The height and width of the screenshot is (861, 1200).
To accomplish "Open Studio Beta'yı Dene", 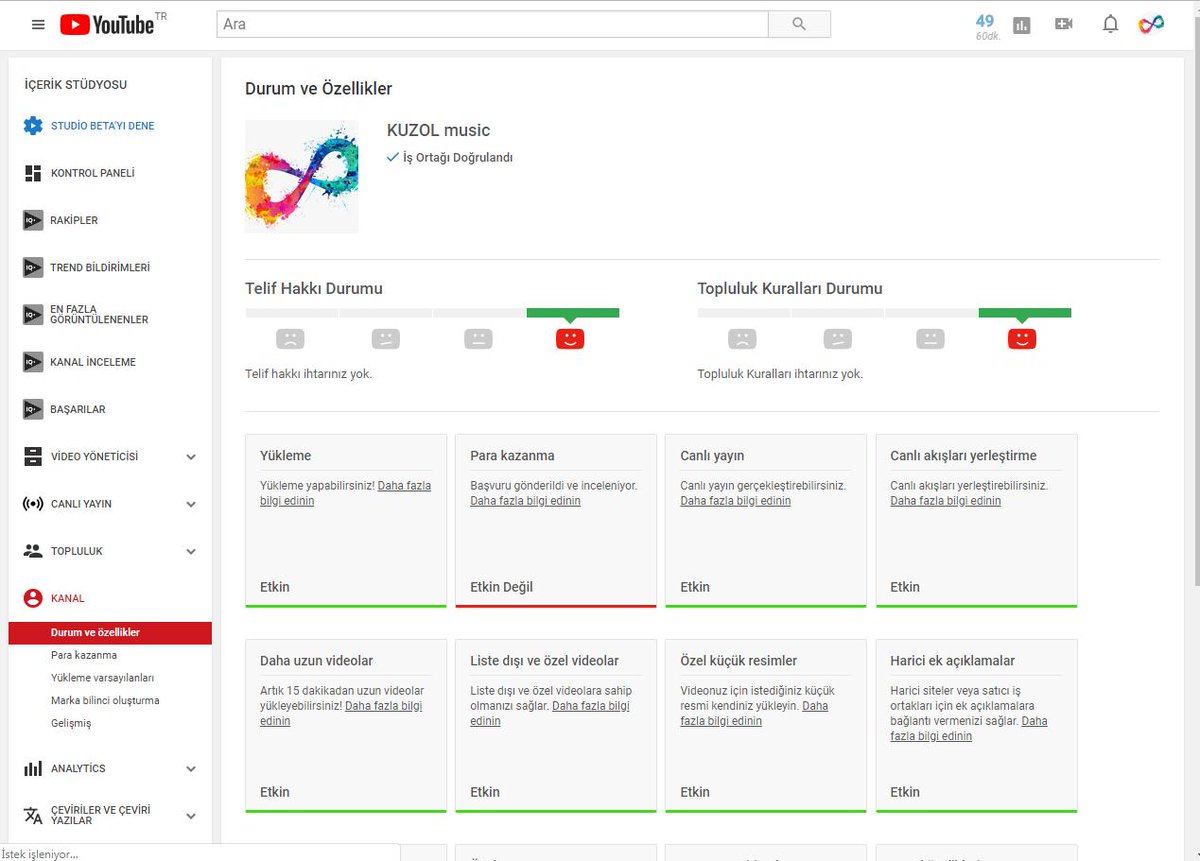I will click(103, 126).
